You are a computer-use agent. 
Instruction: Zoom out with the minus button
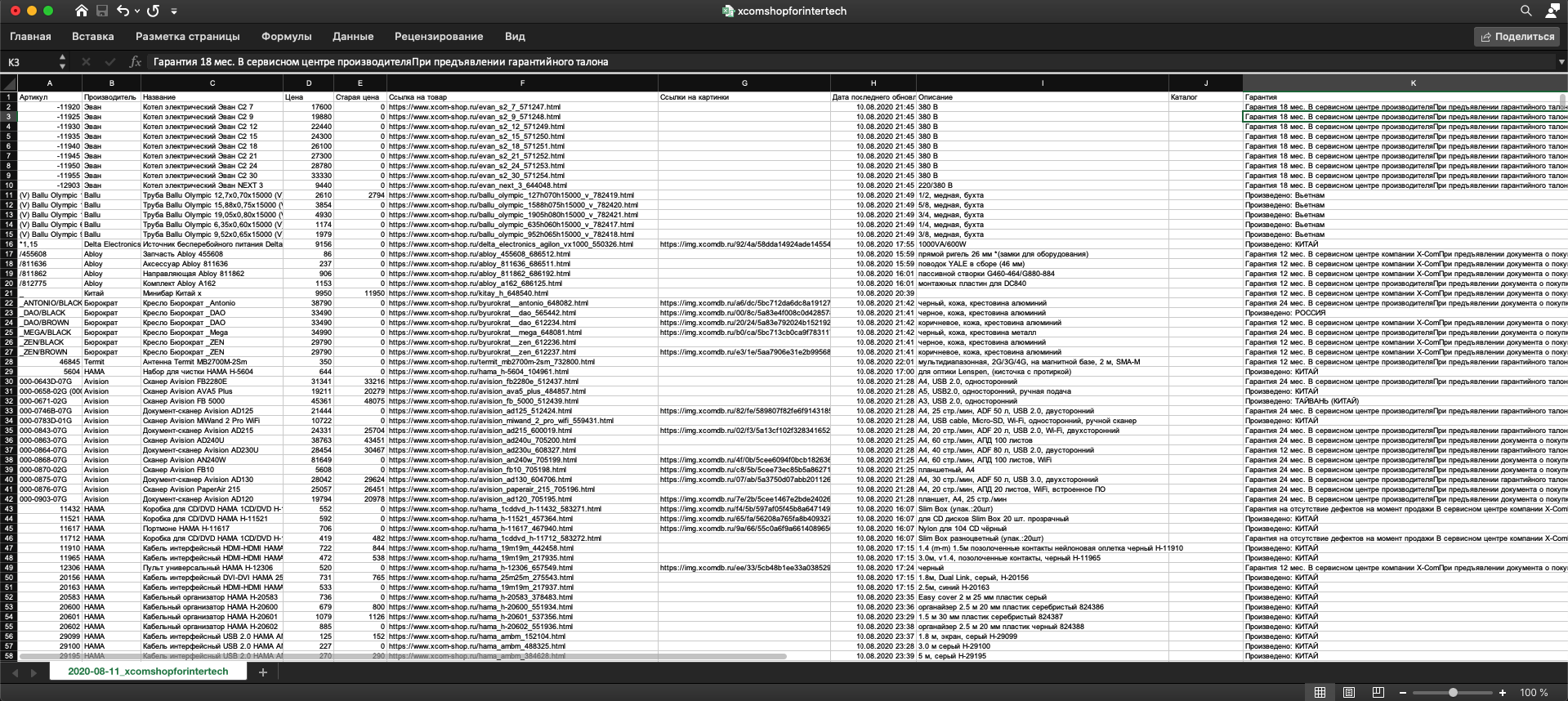pos(1402,693)
